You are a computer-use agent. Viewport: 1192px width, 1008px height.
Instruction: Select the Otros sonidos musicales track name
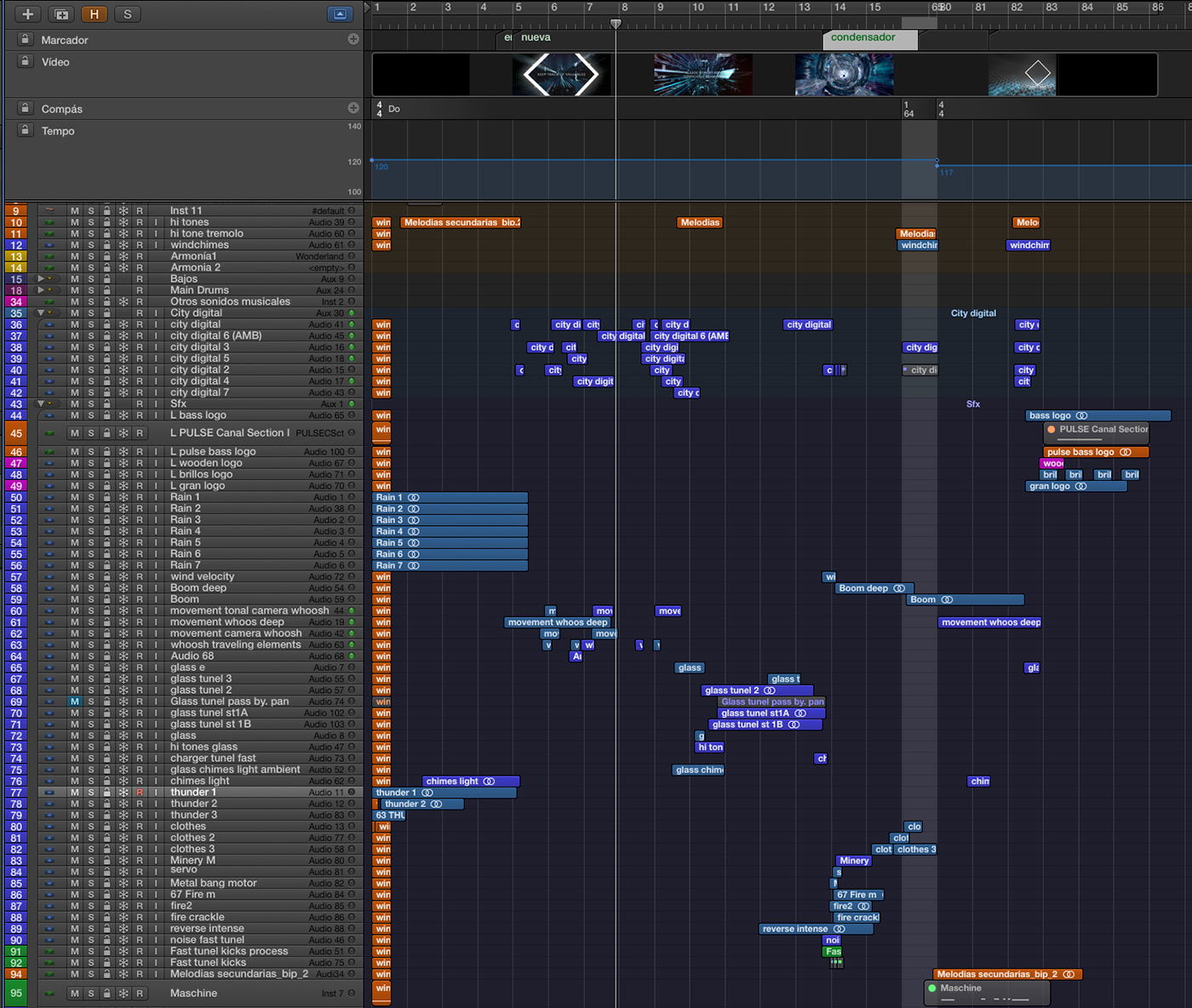click(230, 301)
